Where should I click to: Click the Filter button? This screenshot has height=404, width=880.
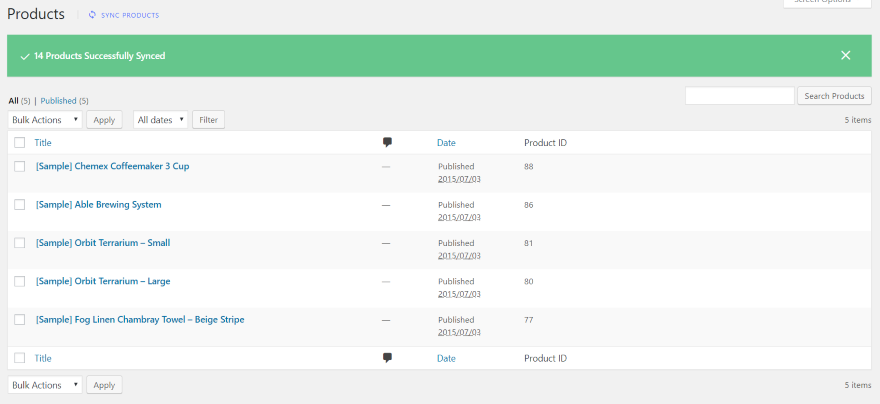coord(208,120)
